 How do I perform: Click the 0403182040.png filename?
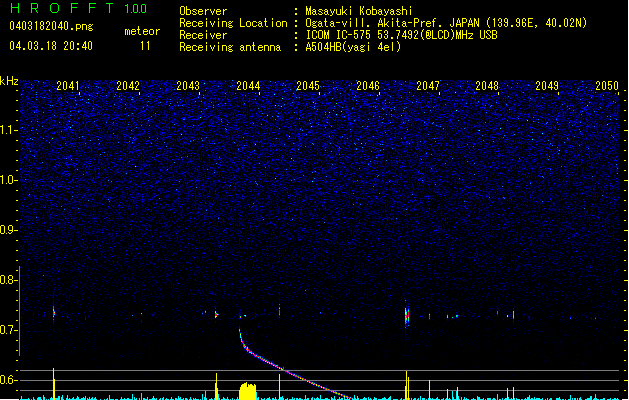point(50,26)
